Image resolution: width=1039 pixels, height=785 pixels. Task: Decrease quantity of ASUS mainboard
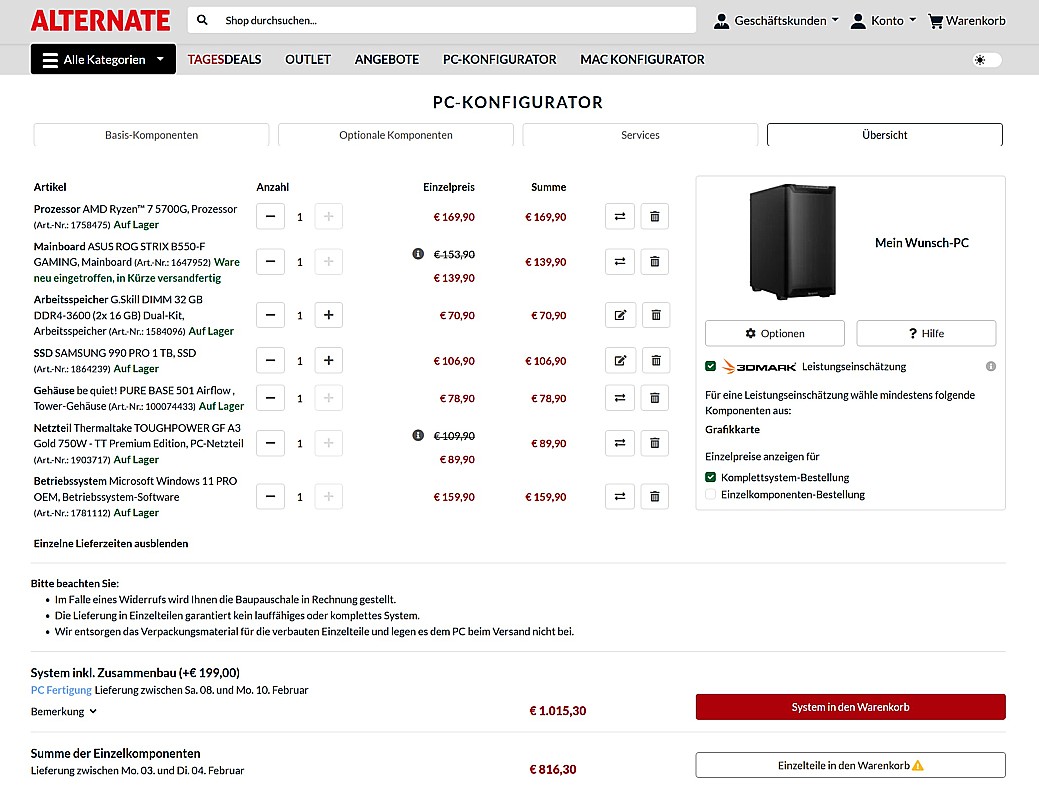click(270, 262)
